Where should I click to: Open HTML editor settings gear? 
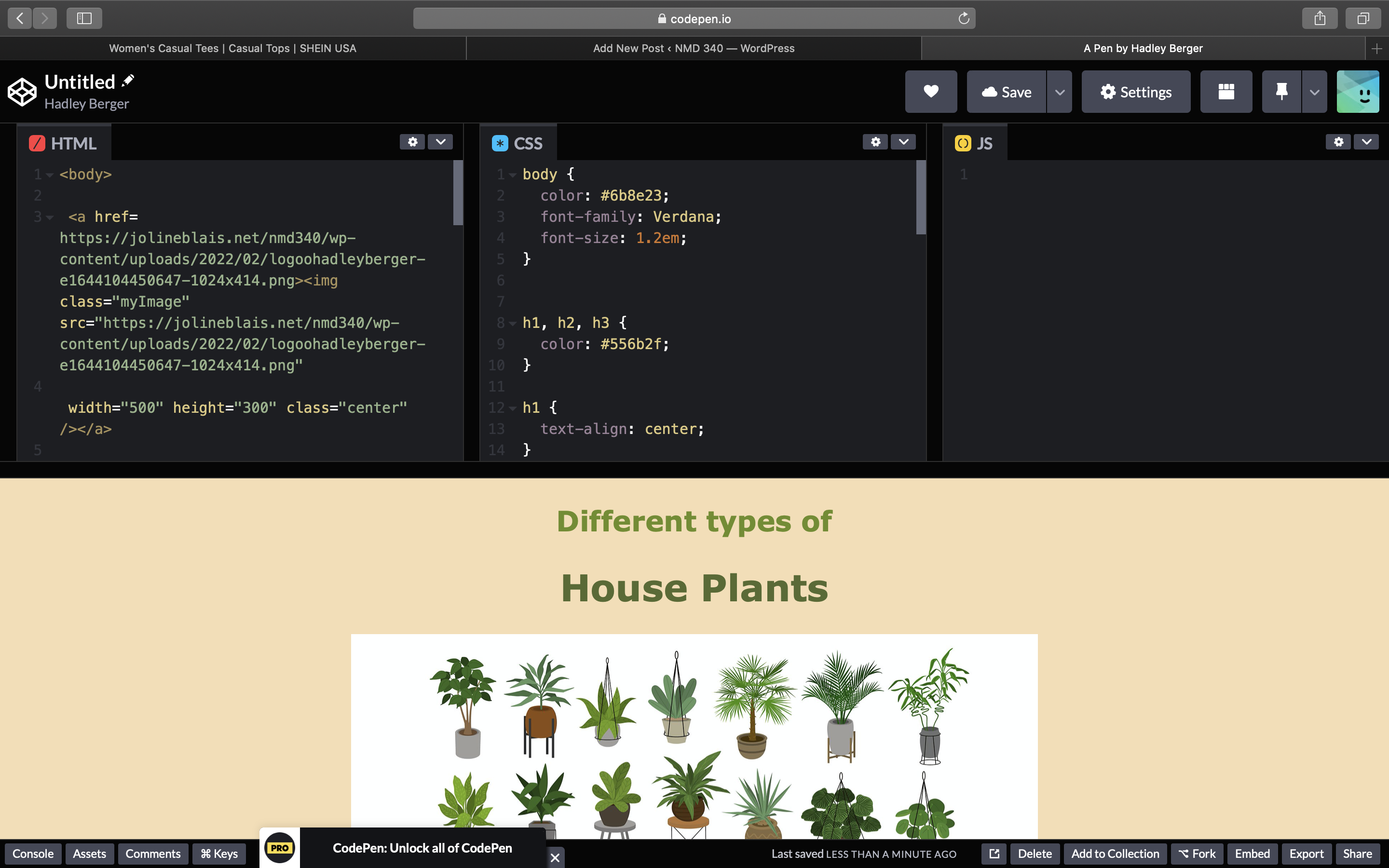coord(412,142)
